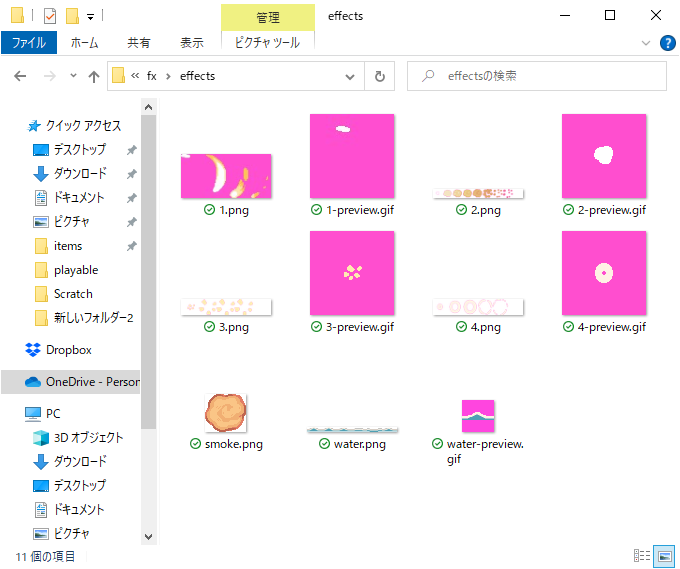
Task: Click the smoke.png file name label
Action: pyautogui.click(x=233, y=444)
